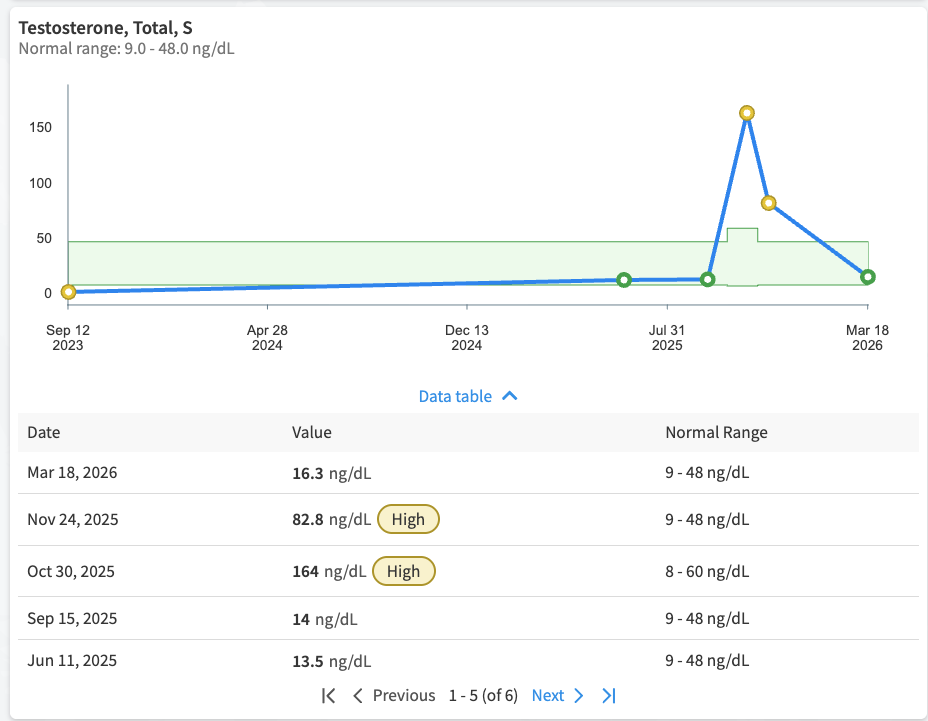928x721 pixels.
Task: Click the Normal Range column header
Action: (x=716, y=433)
